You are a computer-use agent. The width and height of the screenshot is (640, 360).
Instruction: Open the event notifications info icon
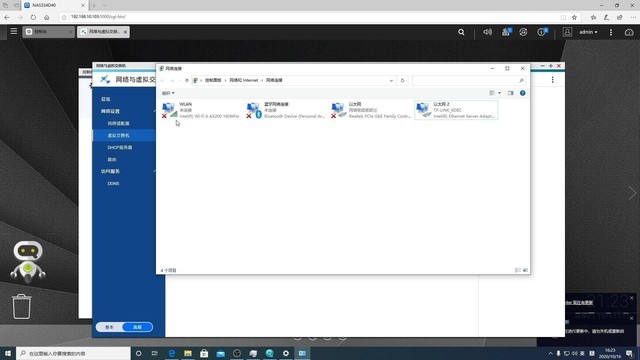542,32
